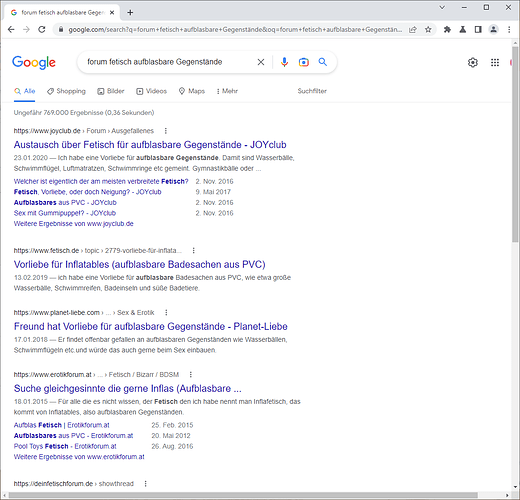Switch to the Bilder results tab
Viewport: 520px width, 500px height.
pyautogui.click(x=111, y=91)
